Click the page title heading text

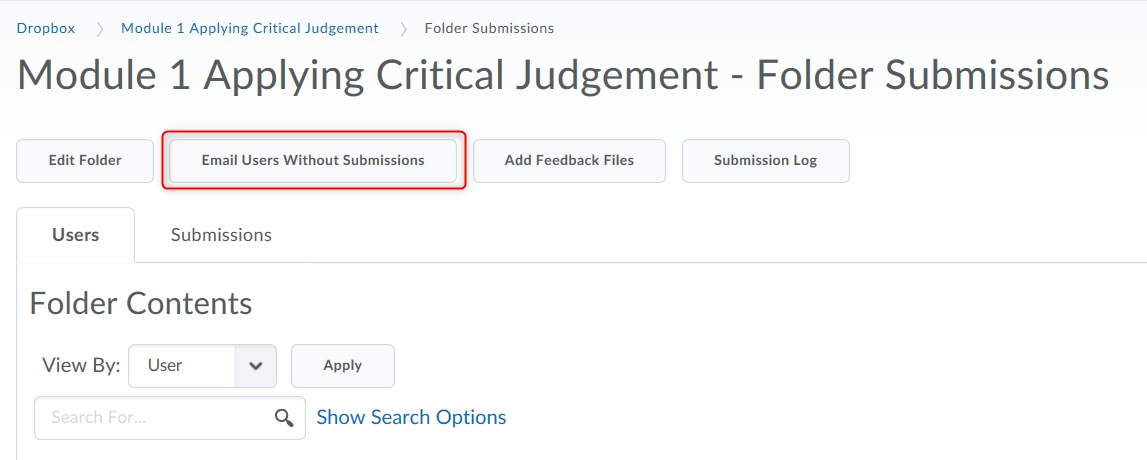coord(563,76)
